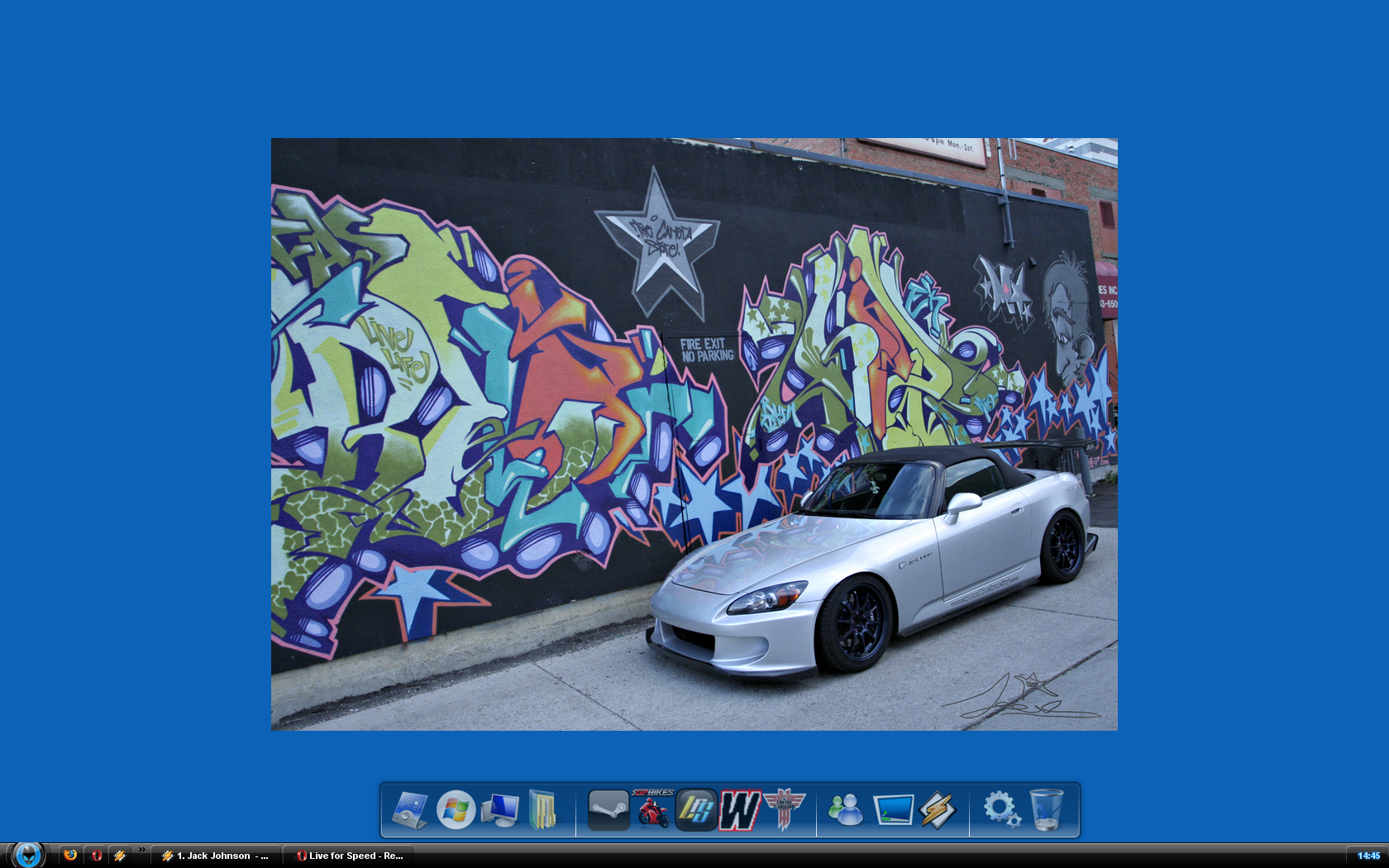Open the media drive icon in the dock
The image size is (1389, 868).
[409, 810]
